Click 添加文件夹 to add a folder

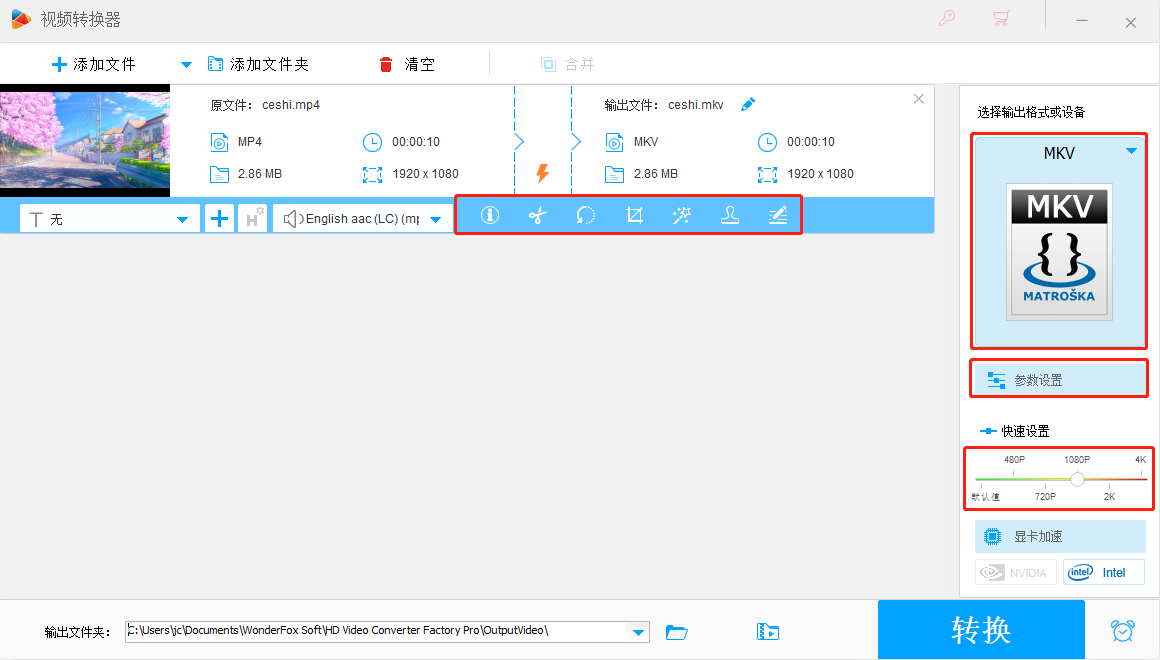point(258,64)
